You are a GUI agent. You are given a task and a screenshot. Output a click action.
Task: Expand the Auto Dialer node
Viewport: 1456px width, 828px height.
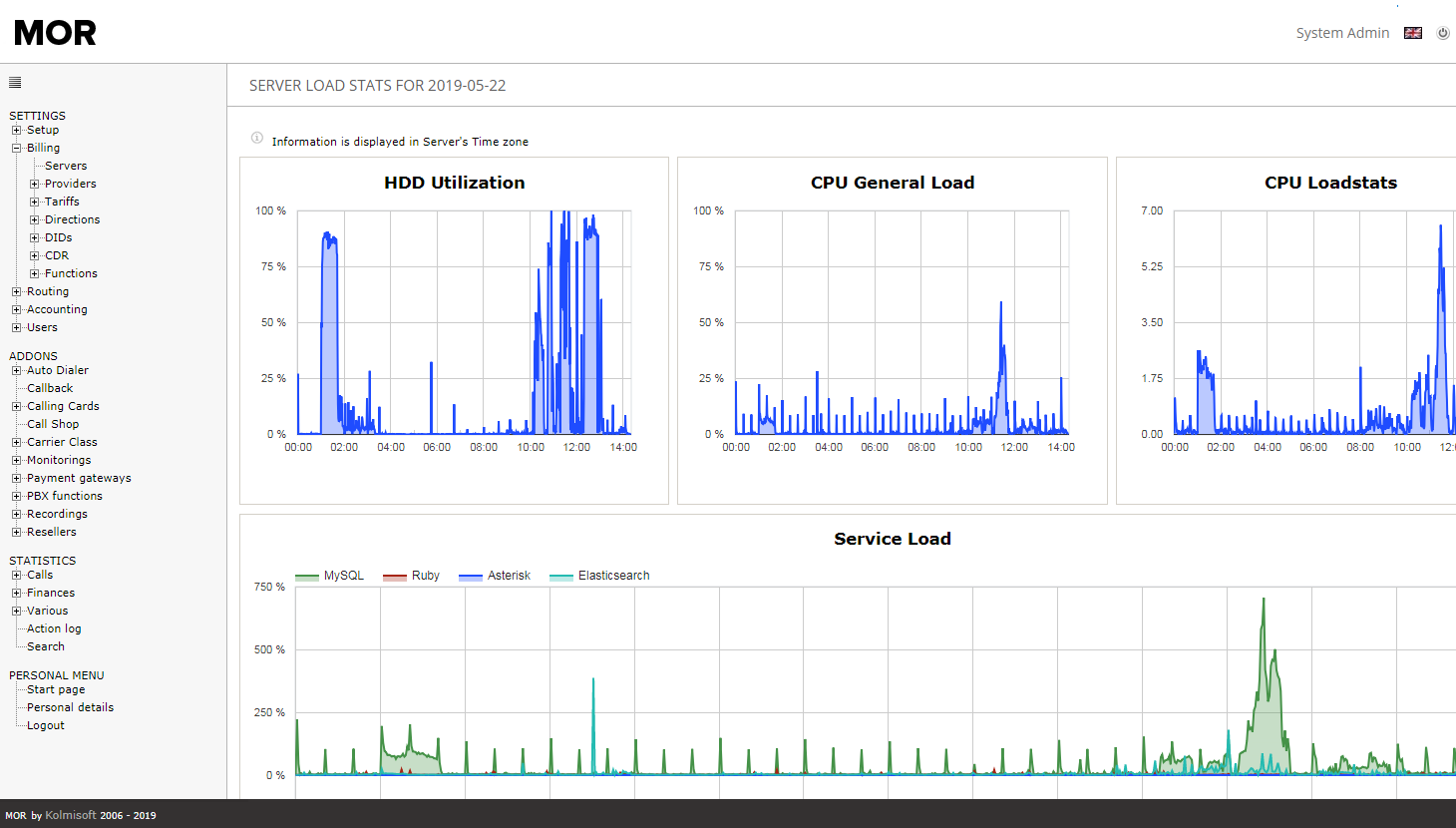pos(16,370)
